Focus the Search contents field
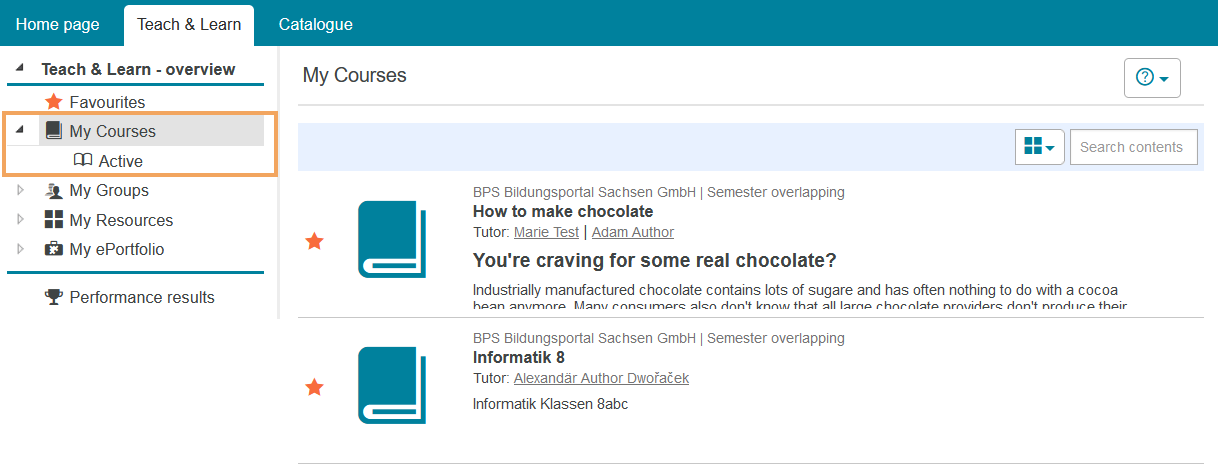Viewport: 1218px width, 469px height. click(x=1133, y=147)
